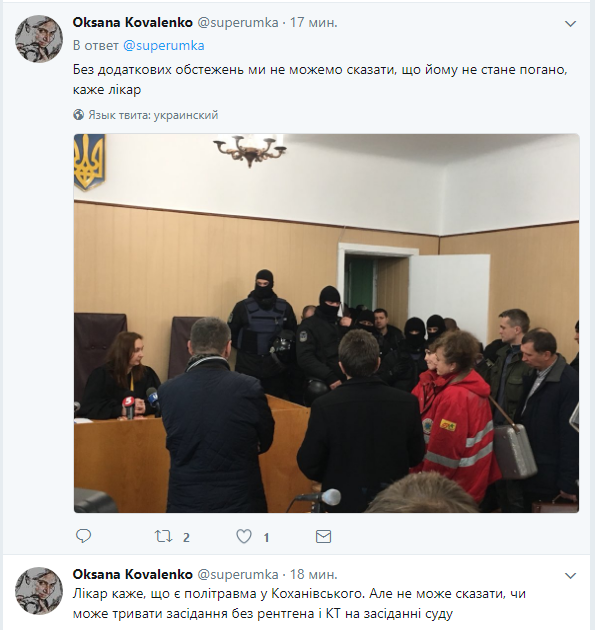
Task: Click the like count 1
Action: coord(266,537)
